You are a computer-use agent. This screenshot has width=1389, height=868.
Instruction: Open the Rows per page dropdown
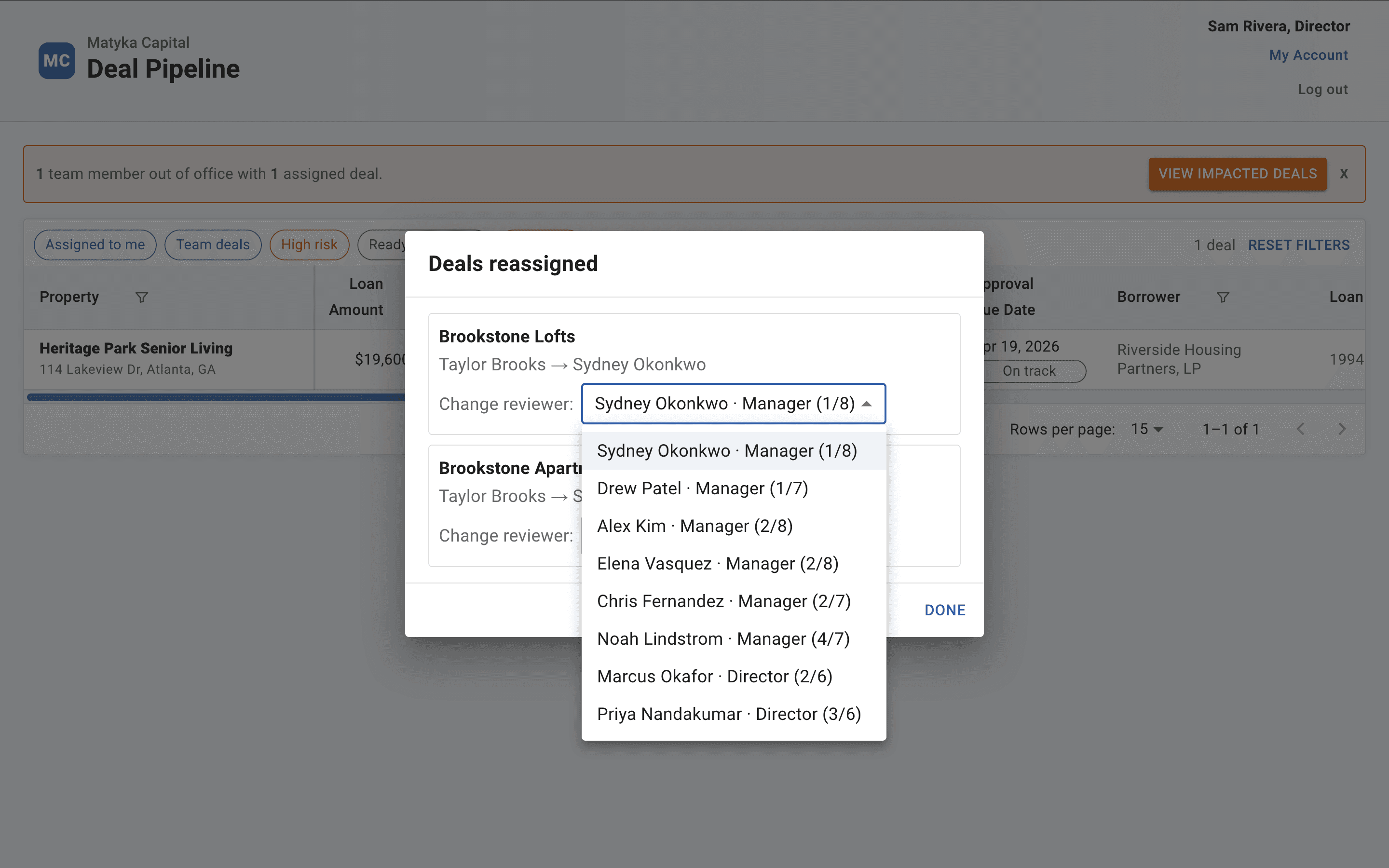[x=1147, y=429]
